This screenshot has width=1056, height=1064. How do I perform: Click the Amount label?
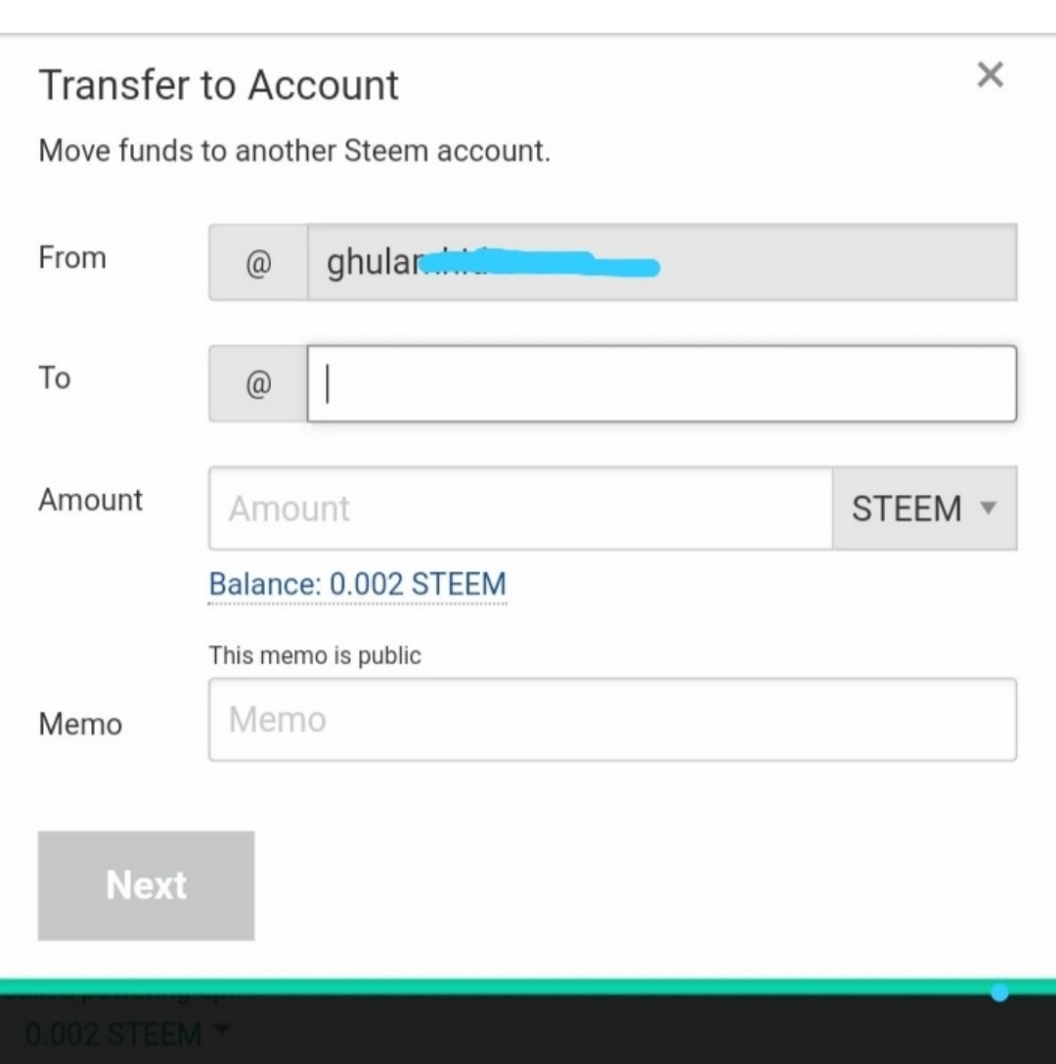pyautogui.click(x=90, y=500)
